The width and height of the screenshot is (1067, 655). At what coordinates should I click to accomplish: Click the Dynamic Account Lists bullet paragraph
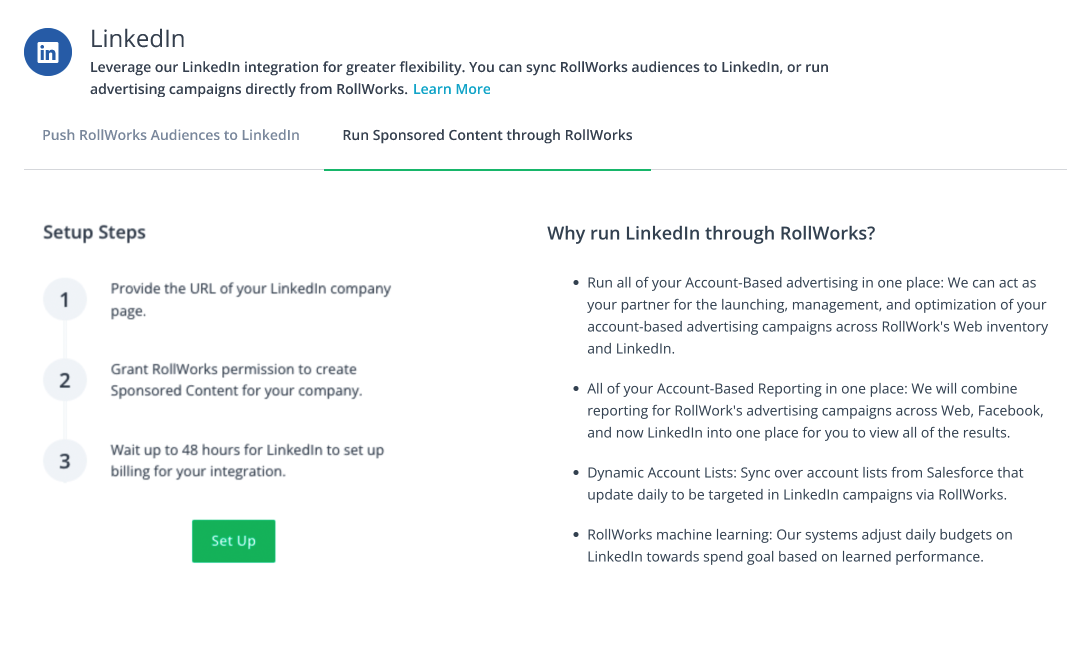pyautogui.click(x=805, y=483)
